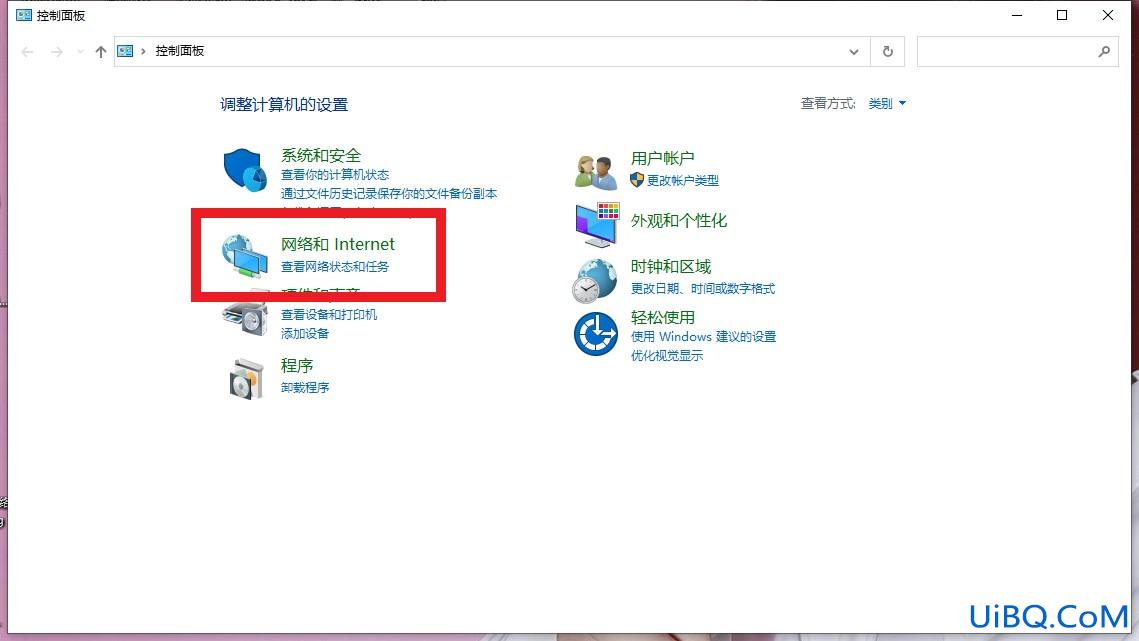
Task: Expand the breadcrumb chevron before 控制面板
Action: [143, 51]
